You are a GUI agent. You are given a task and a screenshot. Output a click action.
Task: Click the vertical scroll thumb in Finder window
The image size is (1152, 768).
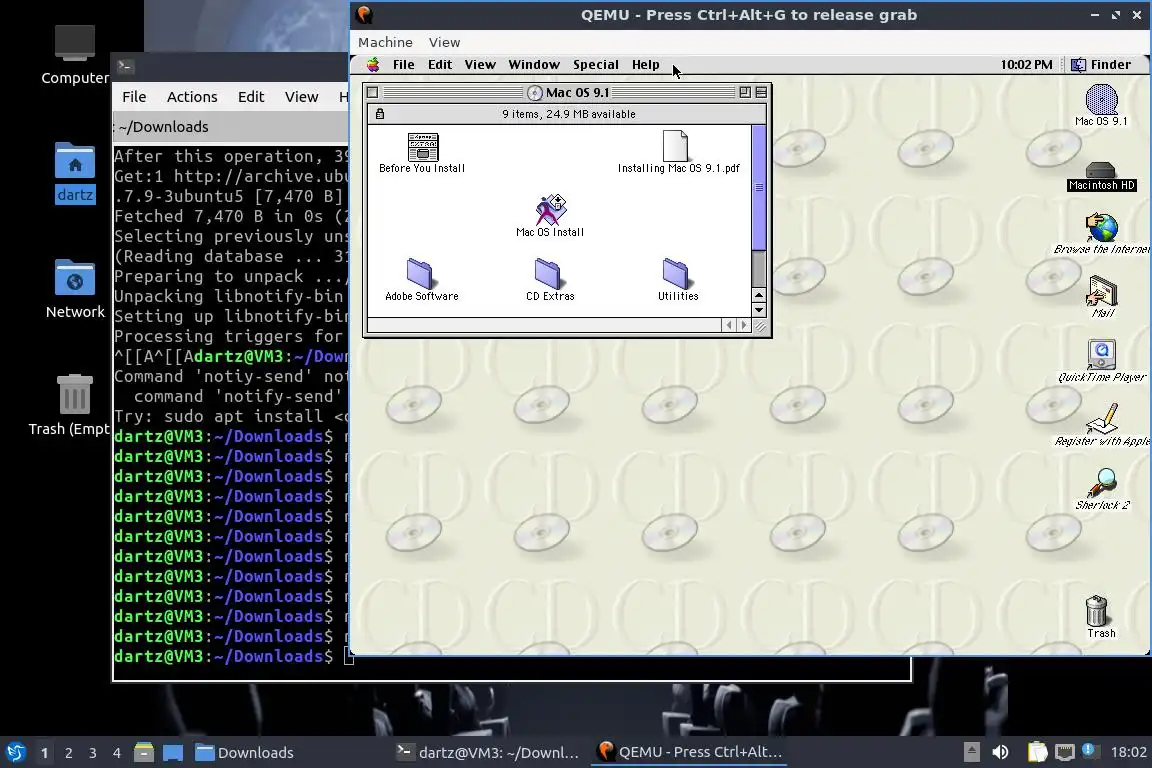[759, 187]
